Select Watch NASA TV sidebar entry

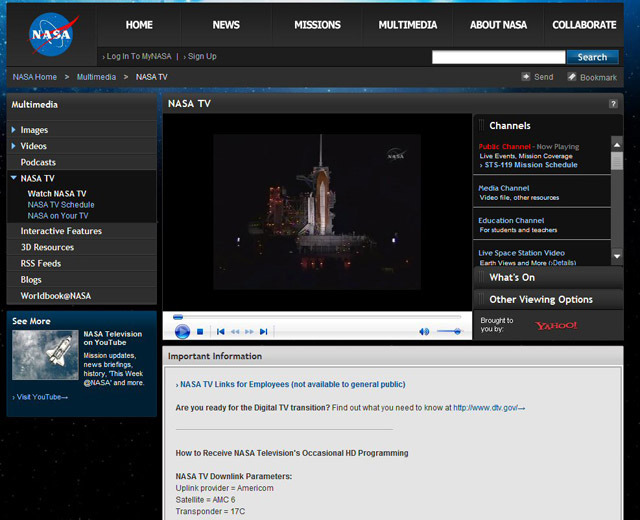[57, 193]
